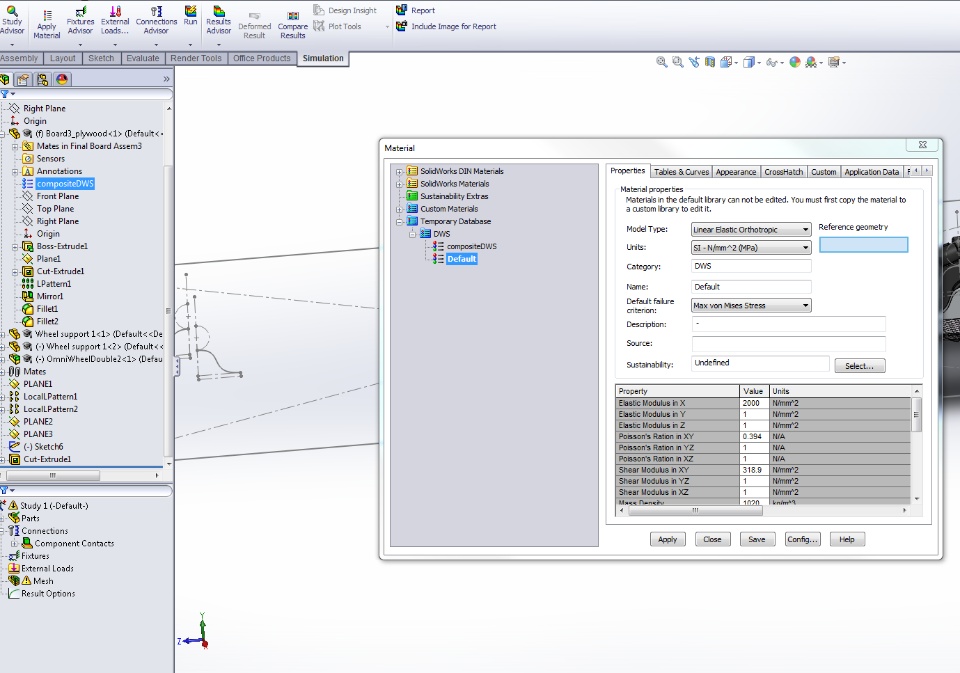The width and height of the screenshot is (960, 673).
Task: Expand the Custom Materials library
Action: [x=399, y=209]
